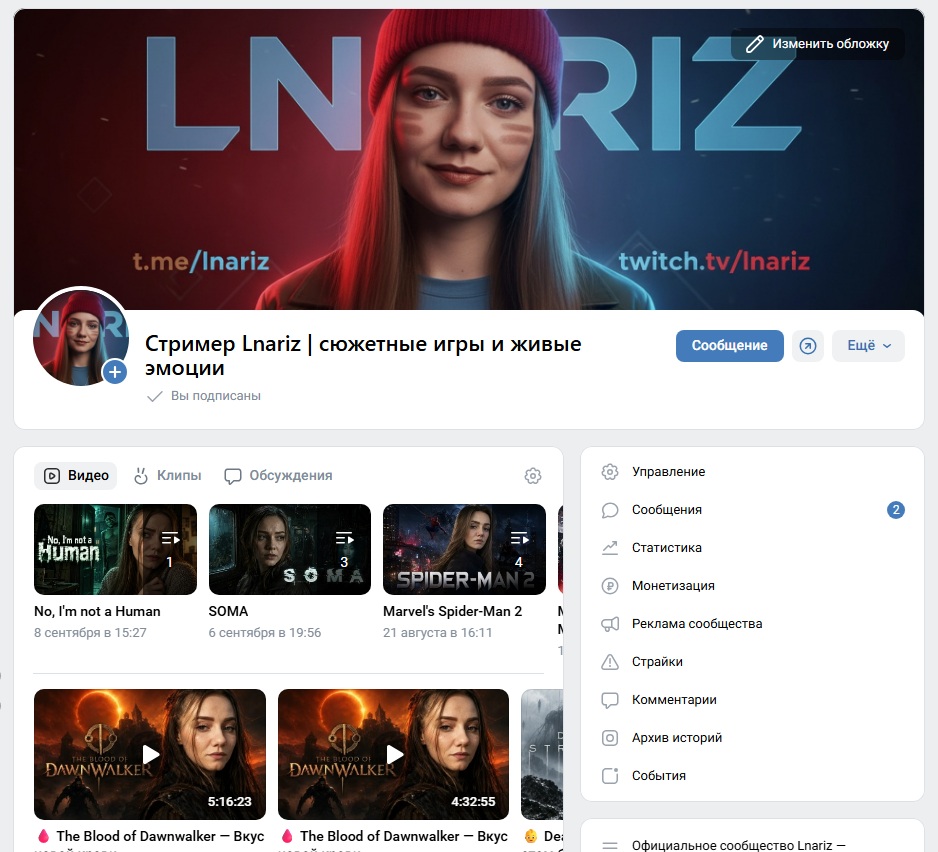The image size is (938, 852).
Task: Click the Изменить обложку button
Action: 818,44
